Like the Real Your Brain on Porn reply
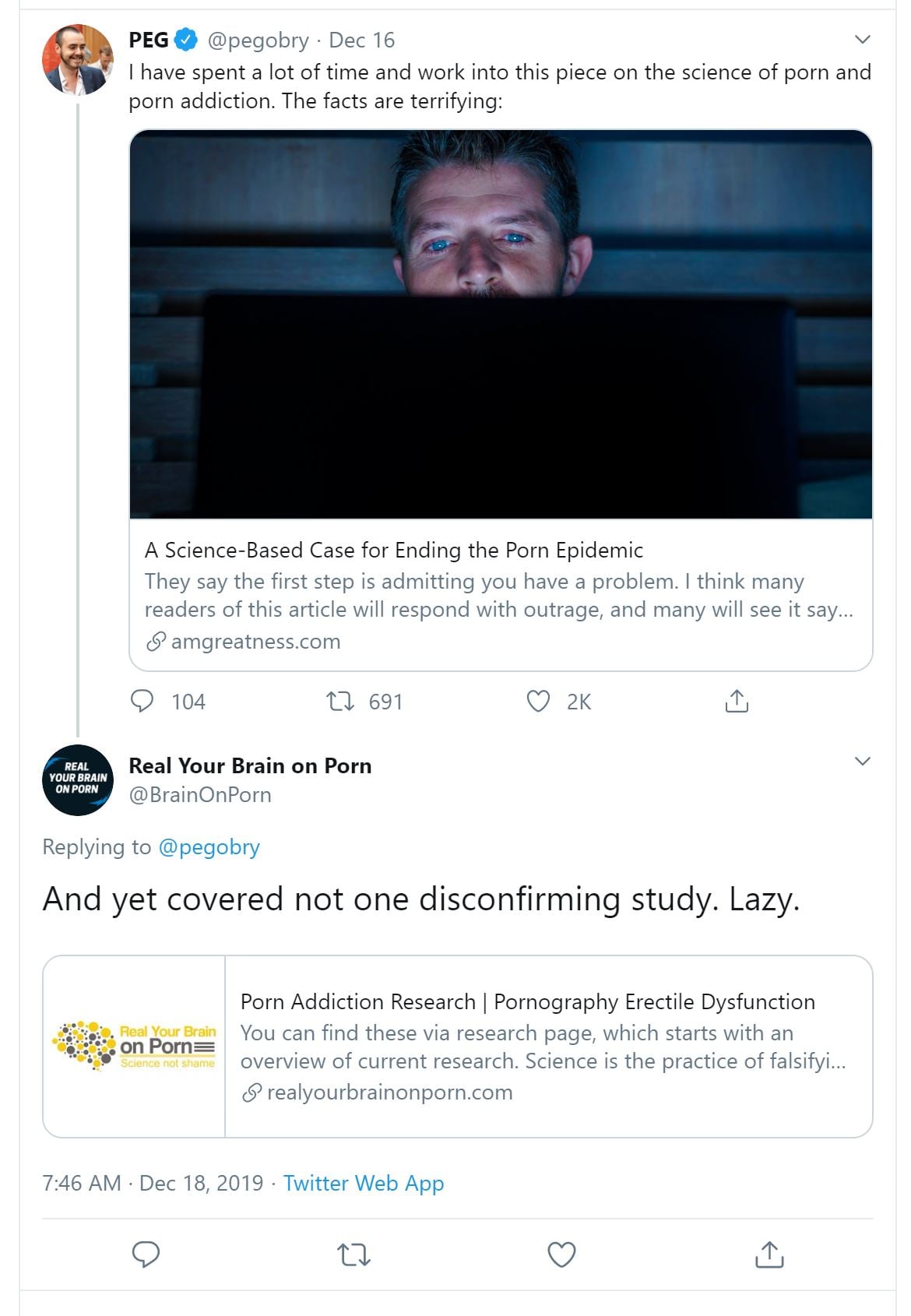 pos(561,1254)
